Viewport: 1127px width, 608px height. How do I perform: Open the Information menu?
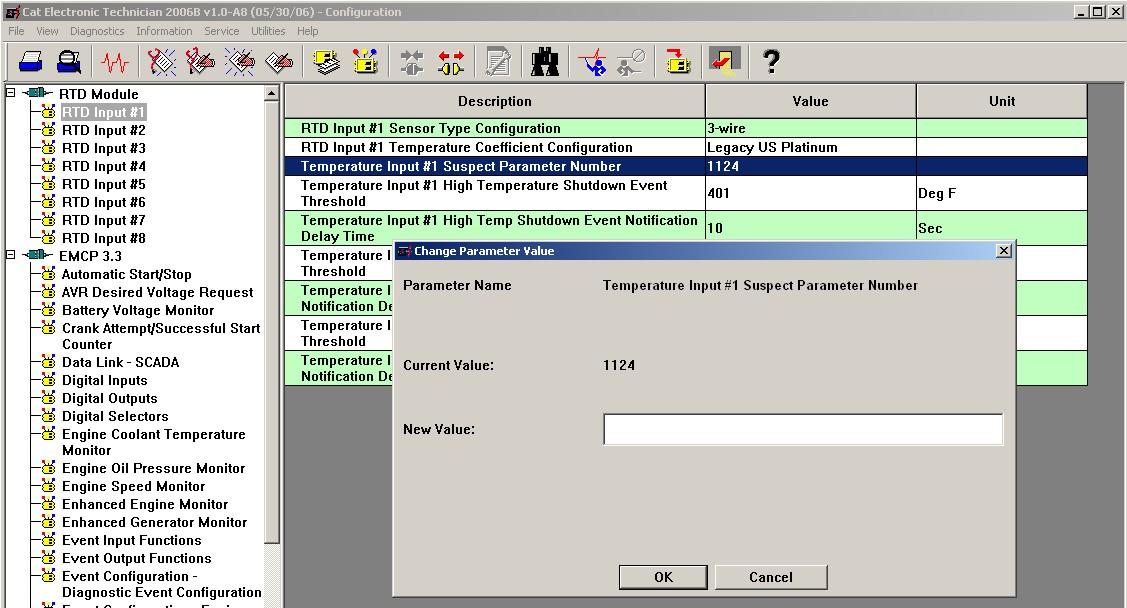point(164,31)
